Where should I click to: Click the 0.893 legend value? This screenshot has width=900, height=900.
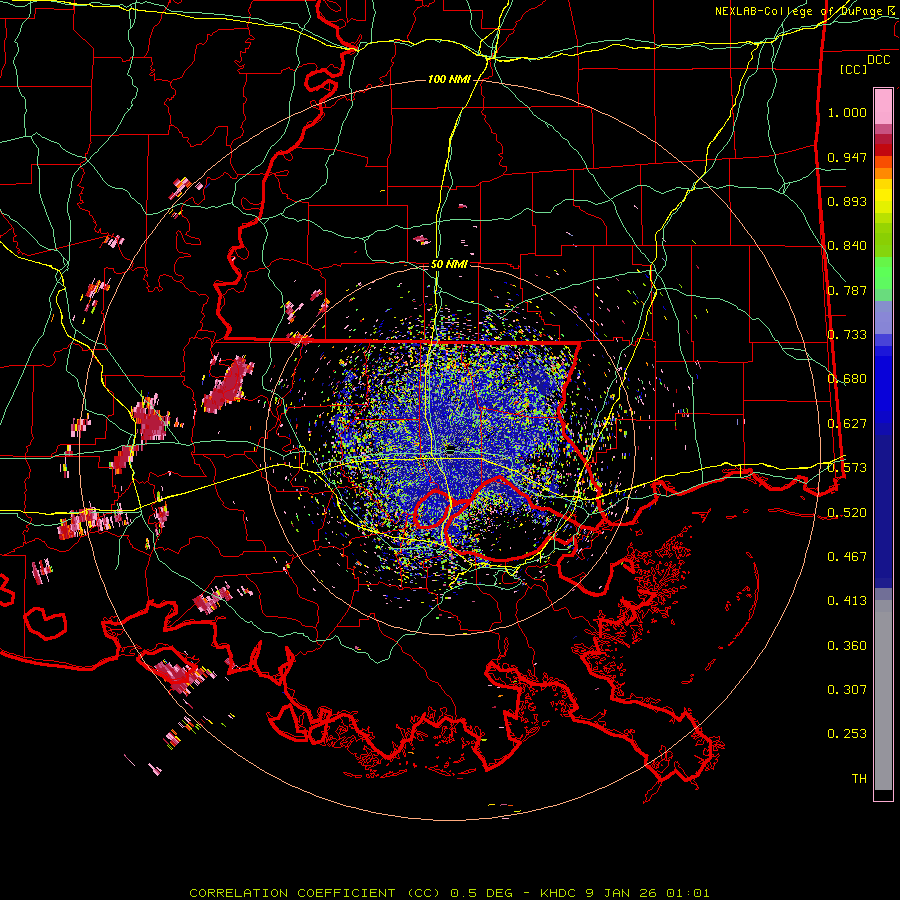coord(847,201)
